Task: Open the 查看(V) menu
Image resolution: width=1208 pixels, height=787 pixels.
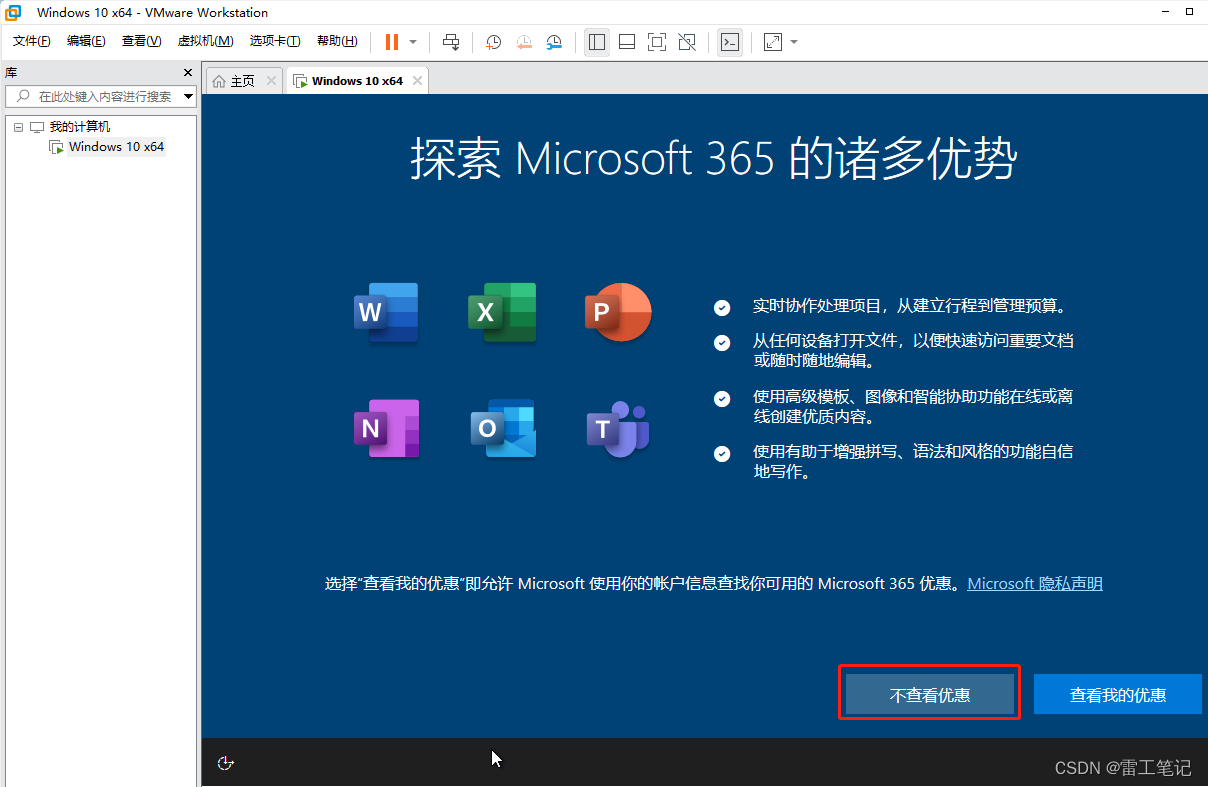Action: (x=141, y=41)
